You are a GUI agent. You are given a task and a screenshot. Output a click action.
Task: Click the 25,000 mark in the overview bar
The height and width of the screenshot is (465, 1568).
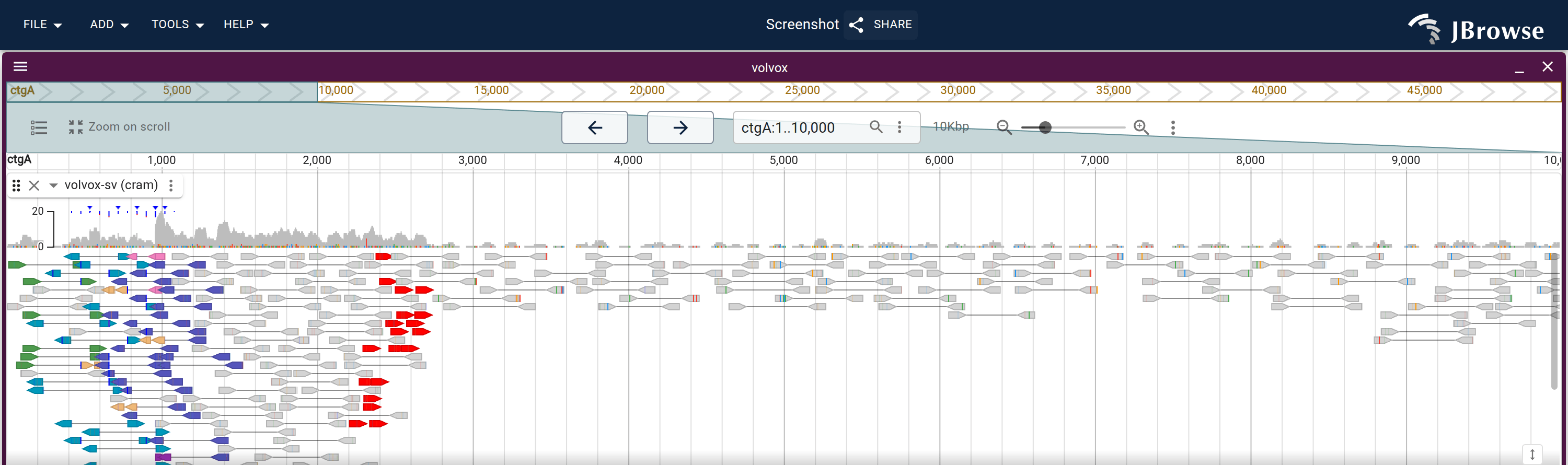click(x=802, y=91)
